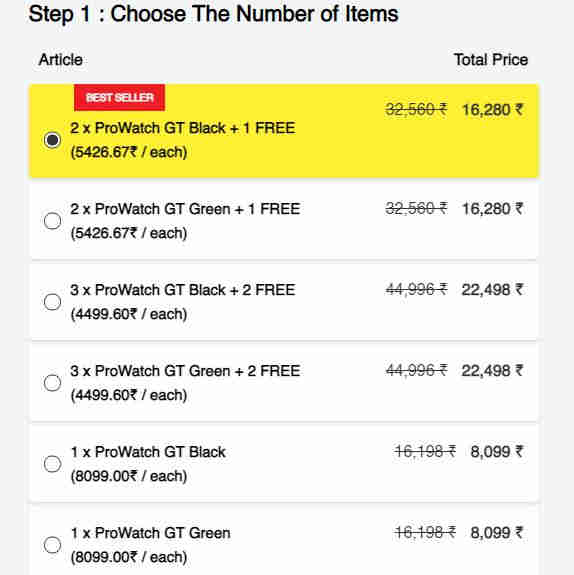Click the red BEST SELLER badge
This screenshot has height=575, width=574.
pyautogui.click(x=119, y=98)
